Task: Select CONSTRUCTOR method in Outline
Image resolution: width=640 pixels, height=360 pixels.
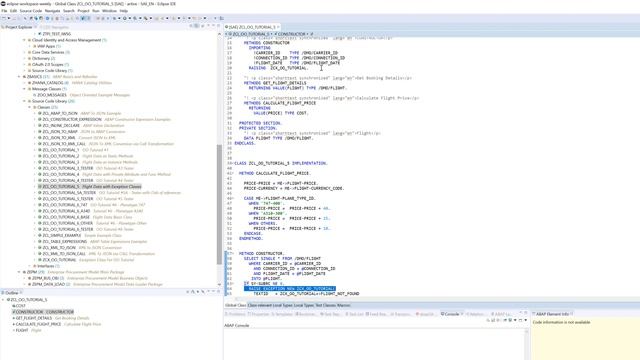Action: click(43, 312)
